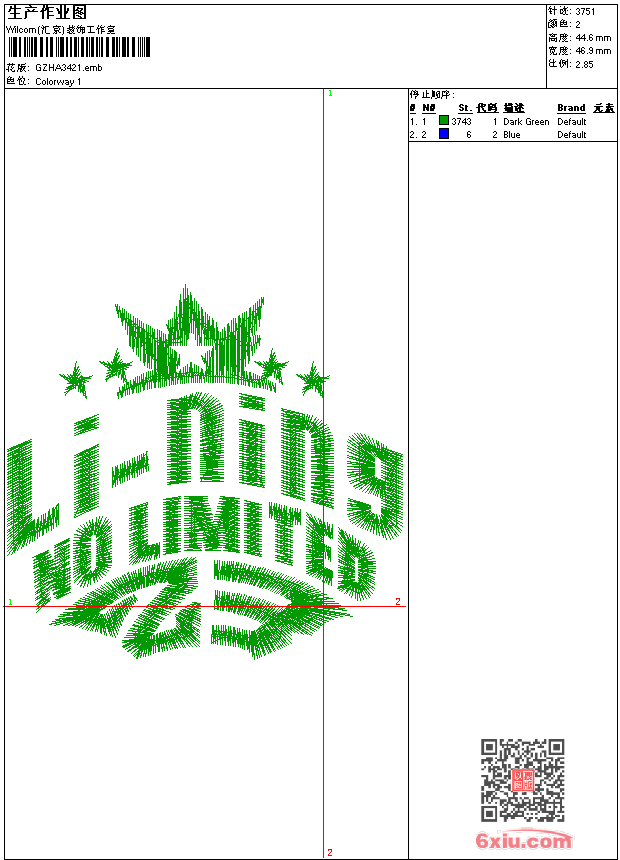Screen dimensions: 620x860
Task: Click 'Default' brand in Dark Green row
Action: [x=572, y=121]
